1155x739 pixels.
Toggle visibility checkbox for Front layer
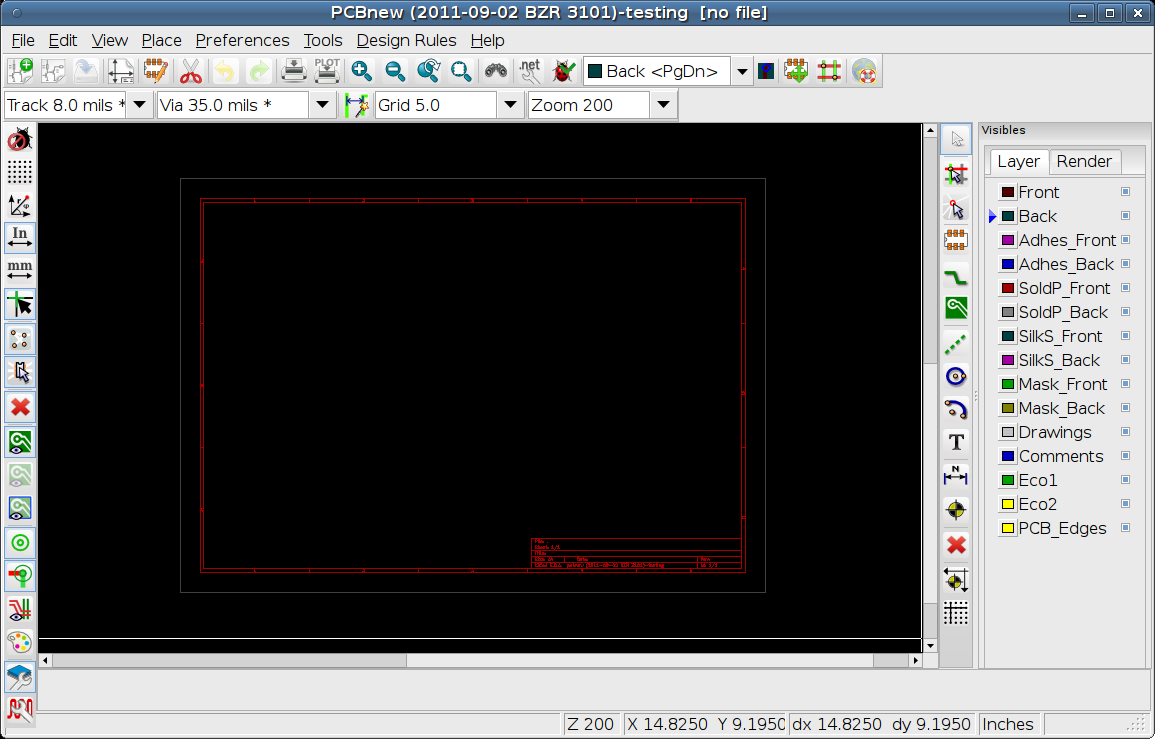[x=1125, y=192]
